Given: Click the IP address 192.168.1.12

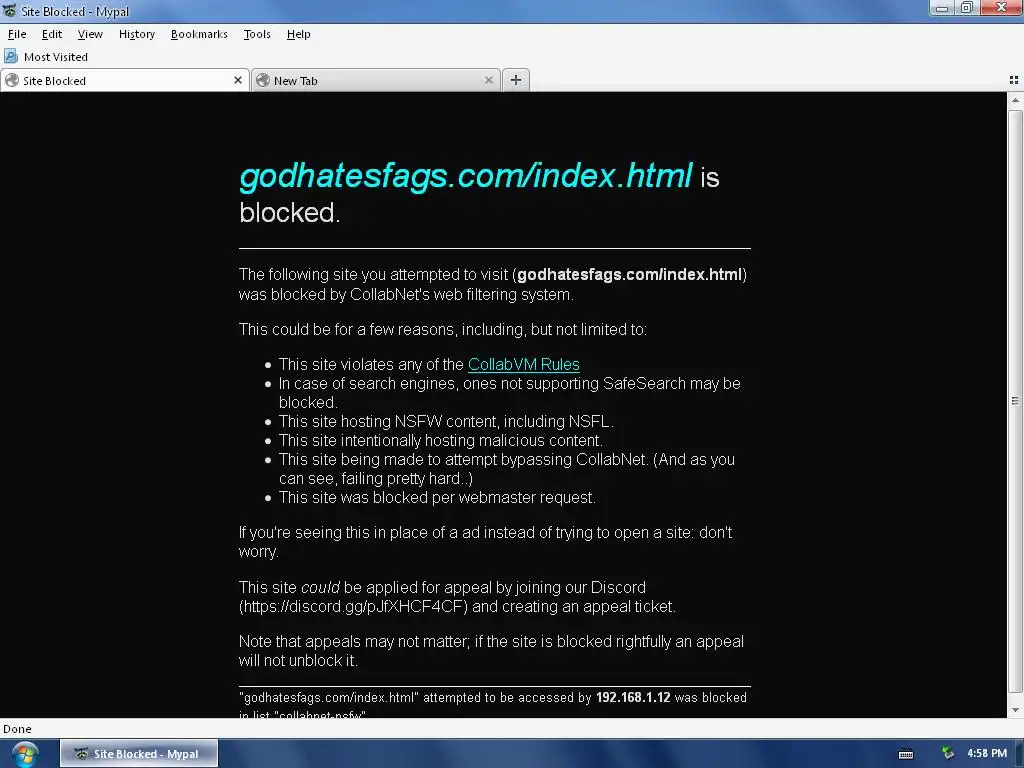Looking at the screenshot, I should point(633,697).
